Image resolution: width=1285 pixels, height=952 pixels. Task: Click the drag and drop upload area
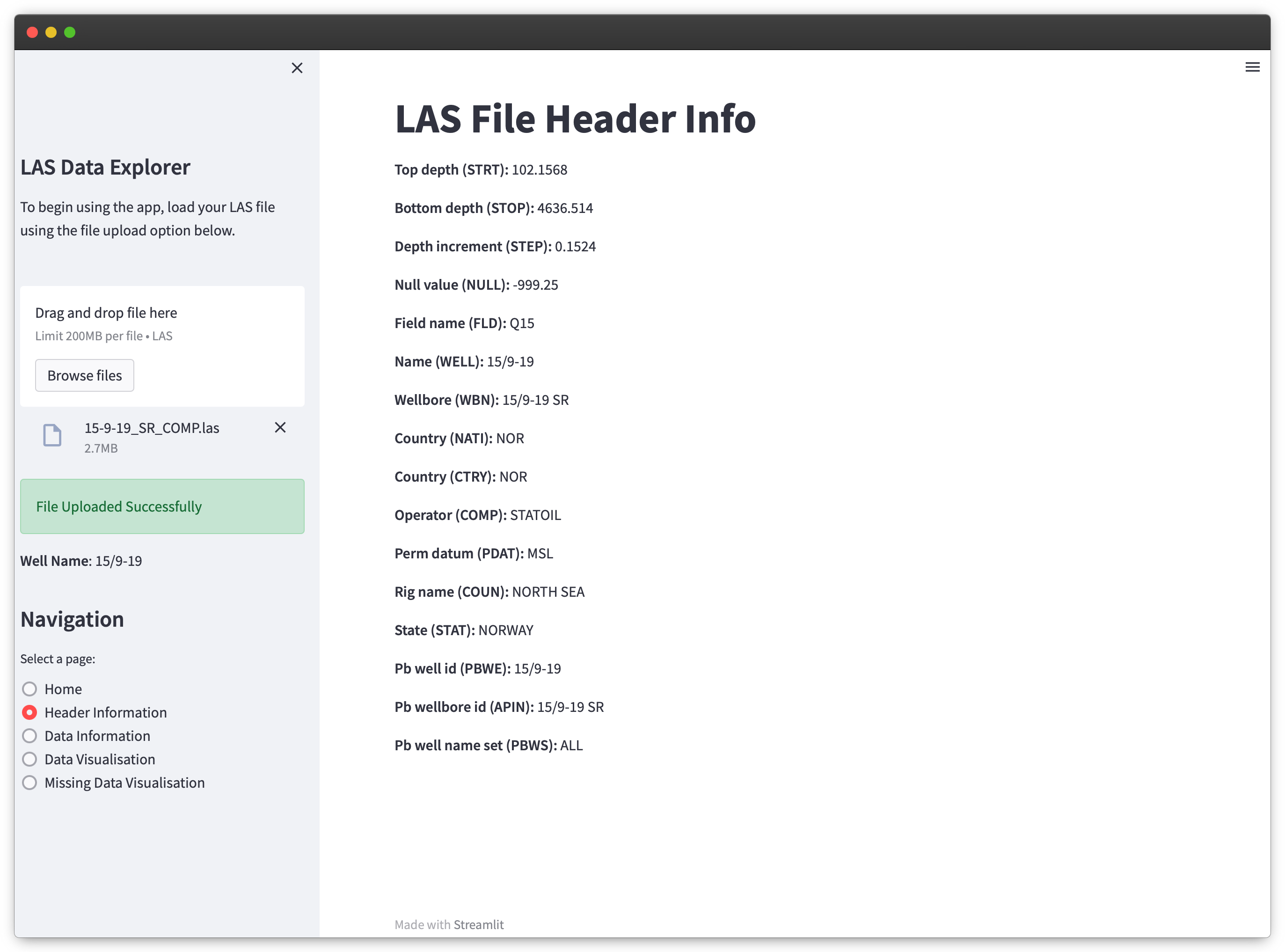click(162, 322)
